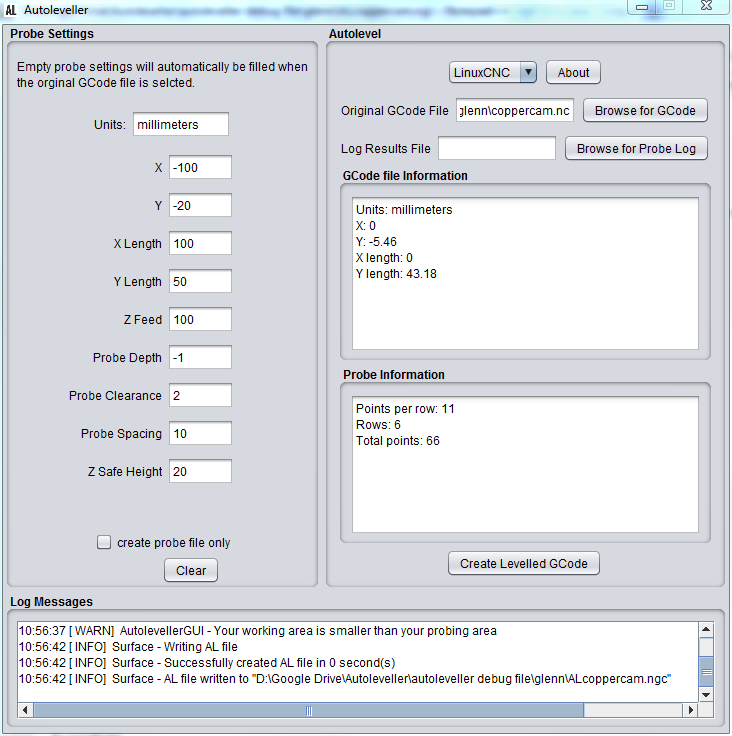Viewport: 732px width, 736px height.
Task: Click the log messages scroll down arrow
Action: pyautogui.click(x=706, y=693)
